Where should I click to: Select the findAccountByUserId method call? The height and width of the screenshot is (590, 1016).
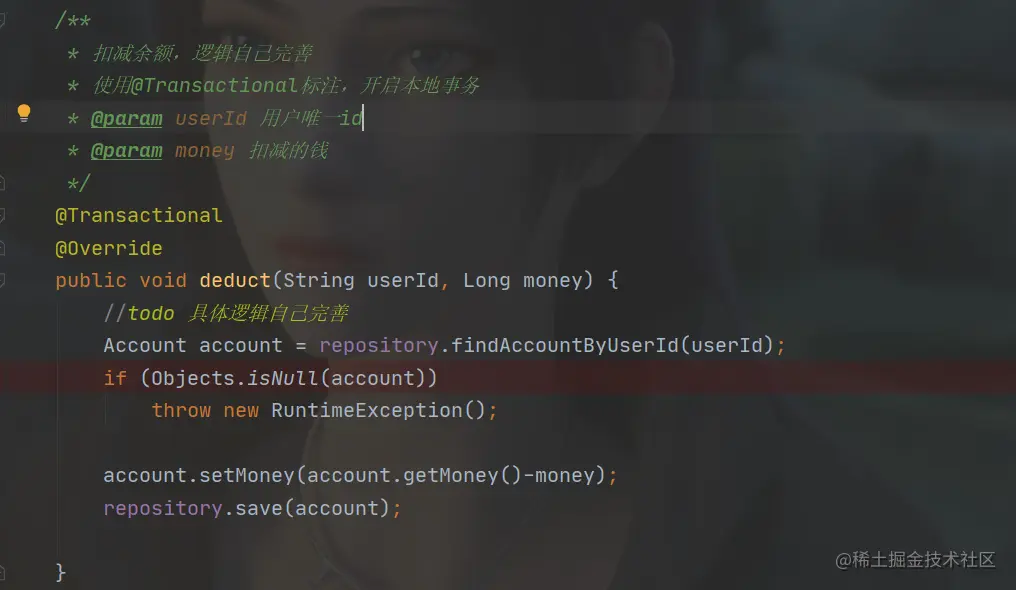coord(564,345)
